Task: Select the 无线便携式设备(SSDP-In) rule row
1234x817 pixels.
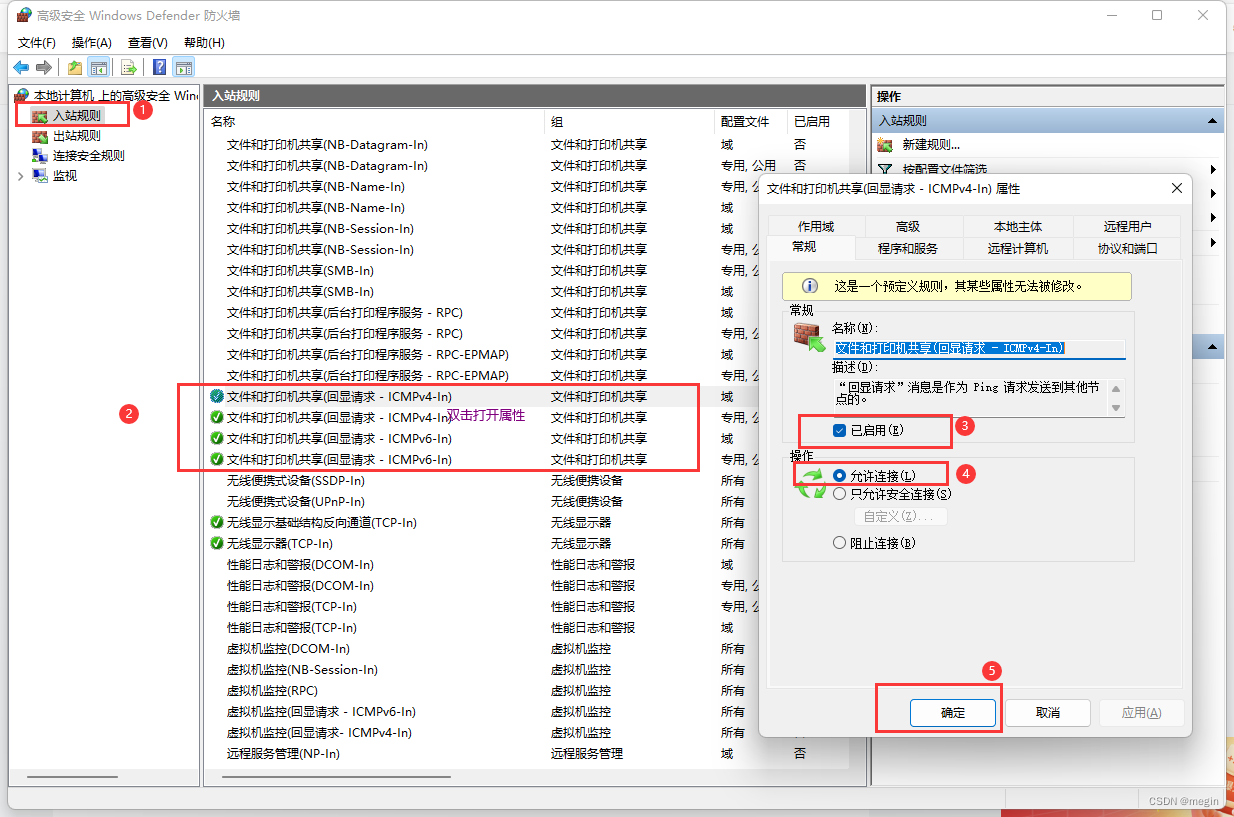Action: [x=526, y=481]
